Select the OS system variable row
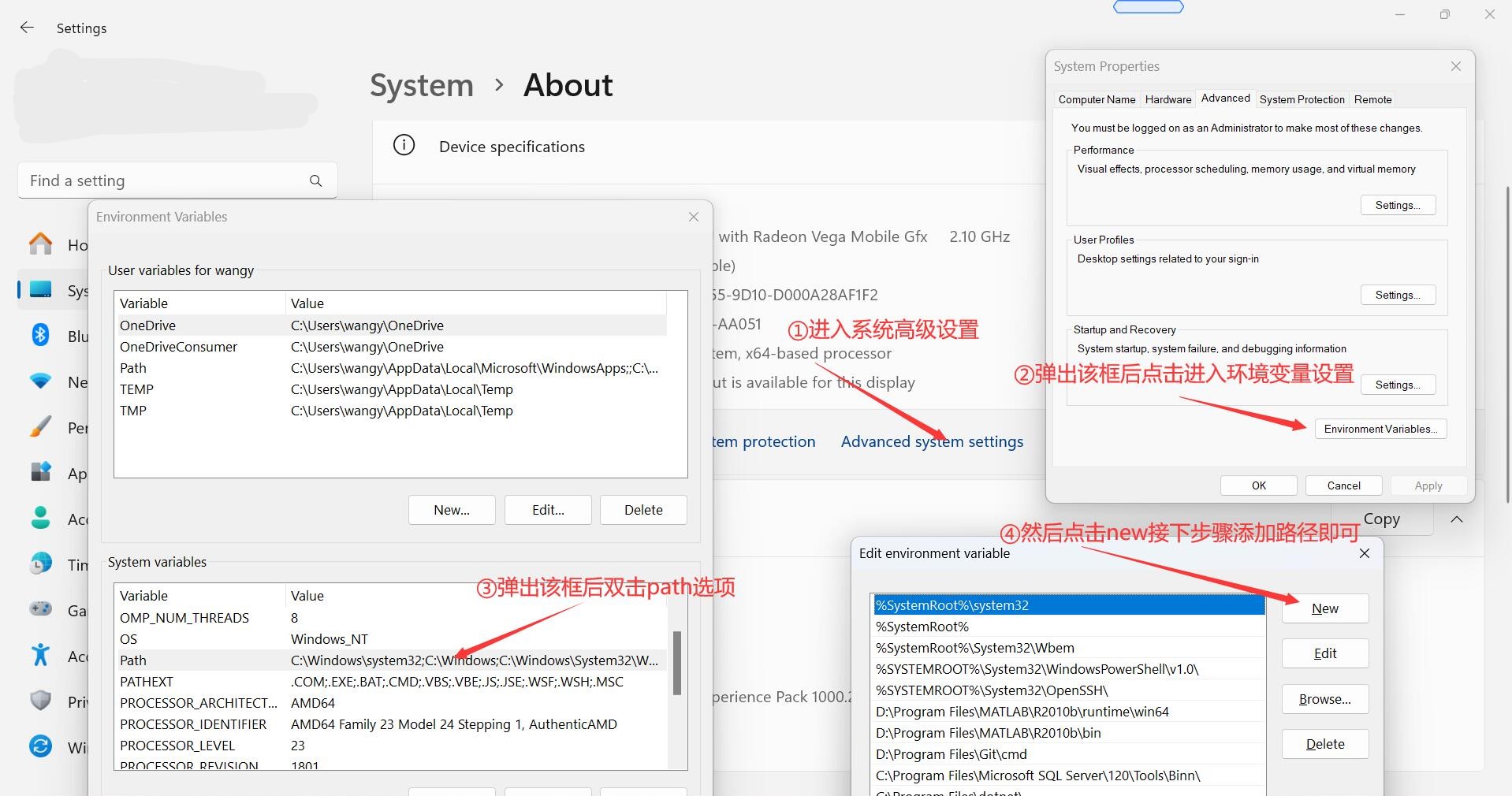The width and height of the screenshot is (1512, 796). pyautogui.click(x=391, y=639)
